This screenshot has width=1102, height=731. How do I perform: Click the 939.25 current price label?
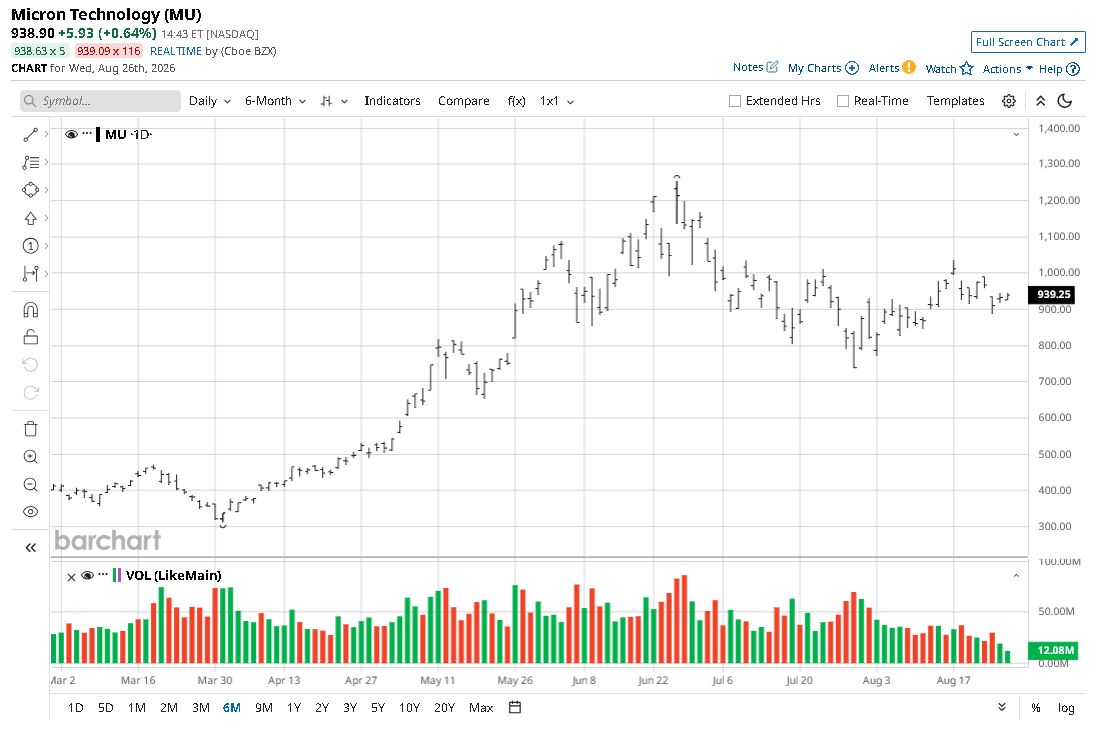(x=1052, y=295)
